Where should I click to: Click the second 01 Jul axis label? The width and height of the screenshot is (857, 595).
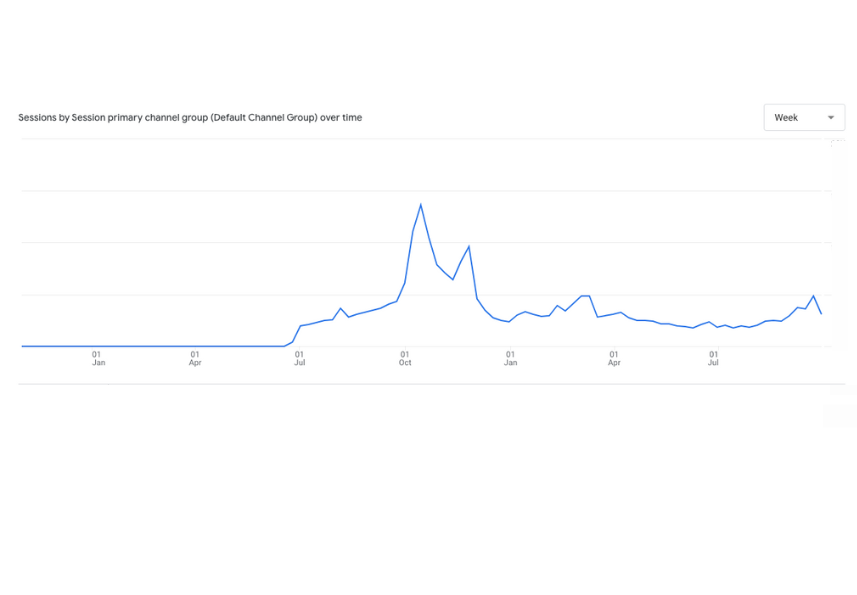713,358
